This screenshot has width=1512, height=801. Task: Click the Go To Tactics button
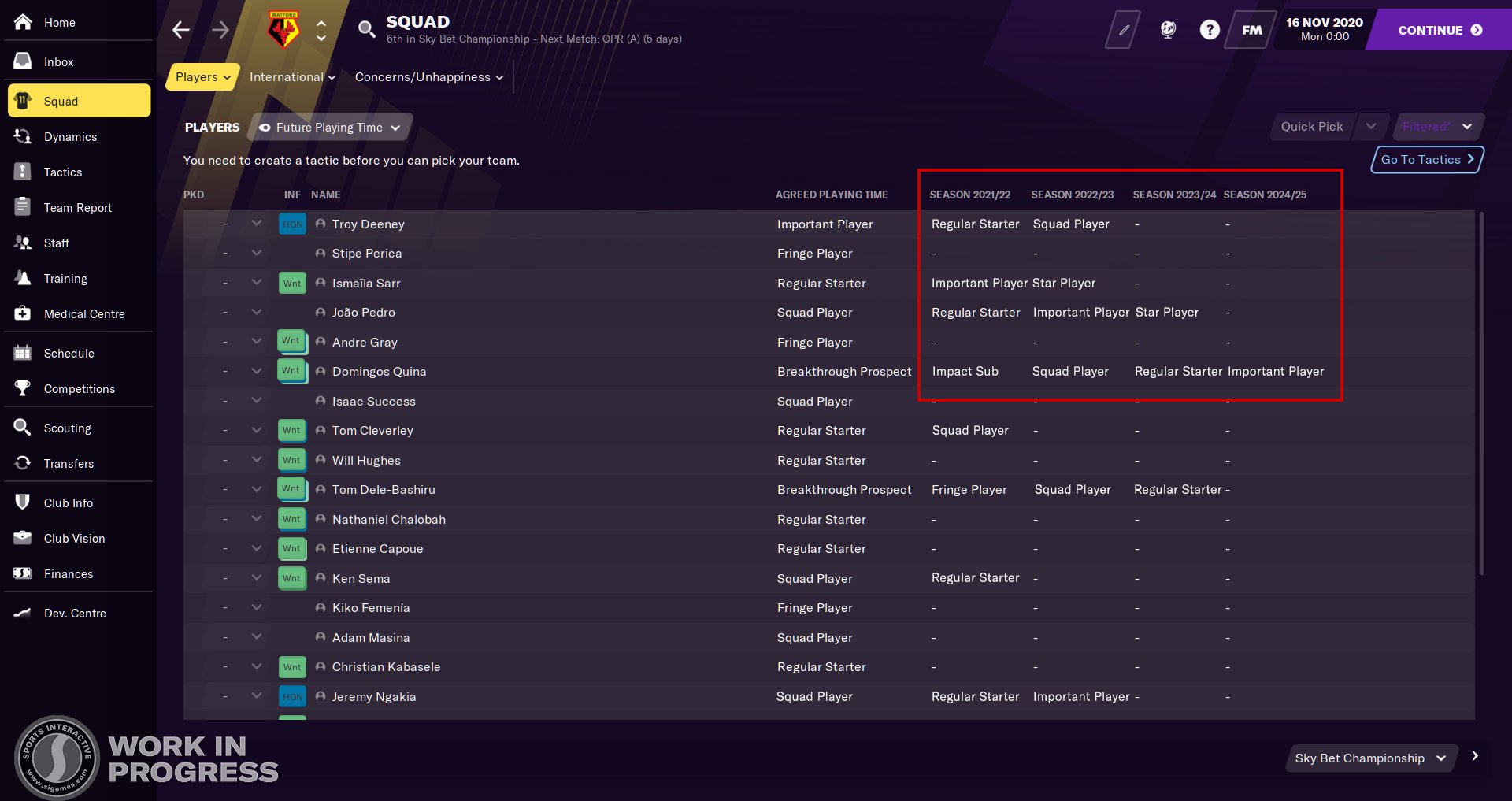pos(1427,159)
